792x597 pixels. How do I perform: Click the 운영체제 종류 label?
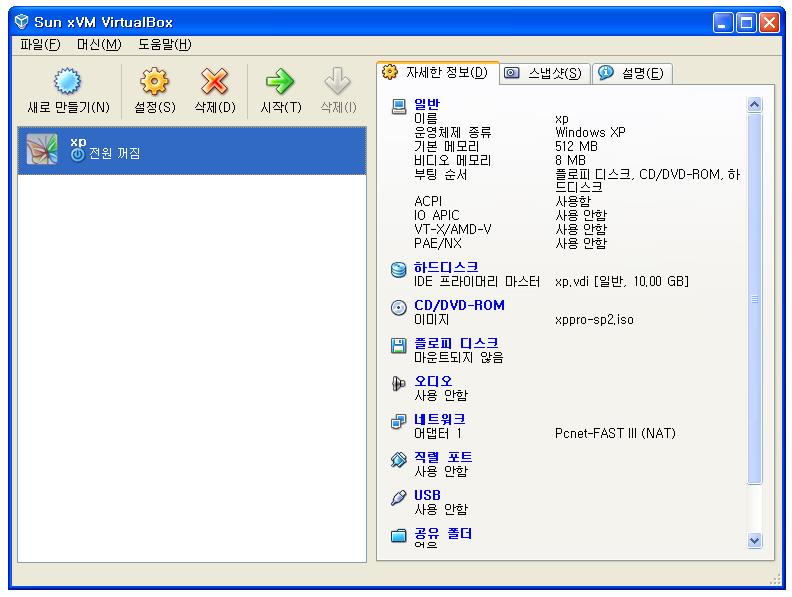[x=453, y=132]
